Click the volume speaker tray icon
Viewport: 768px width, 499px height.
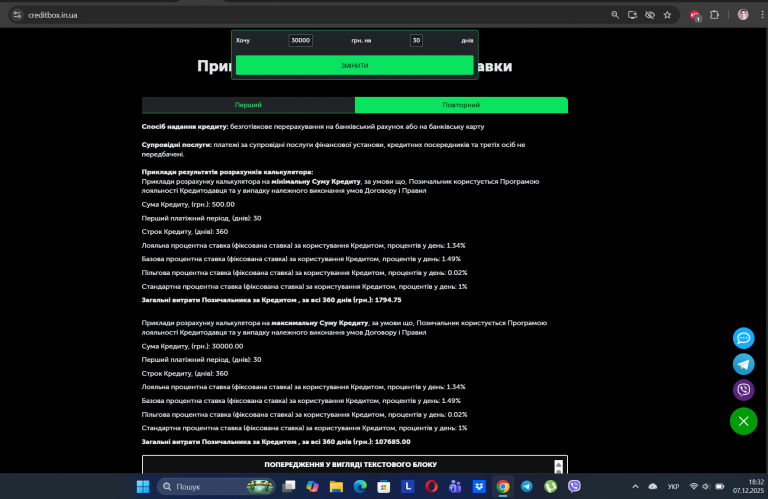coord(706,486)
